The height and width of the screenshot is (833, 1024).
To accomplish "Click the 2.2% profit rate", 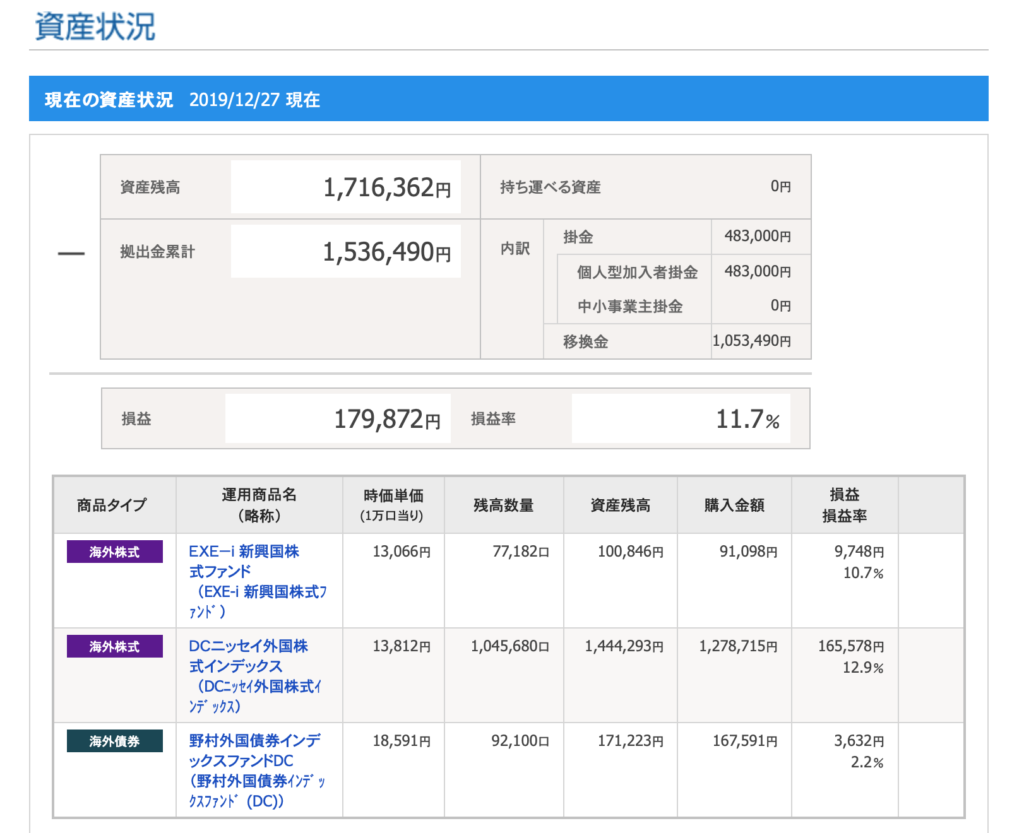I will [867, 763].
